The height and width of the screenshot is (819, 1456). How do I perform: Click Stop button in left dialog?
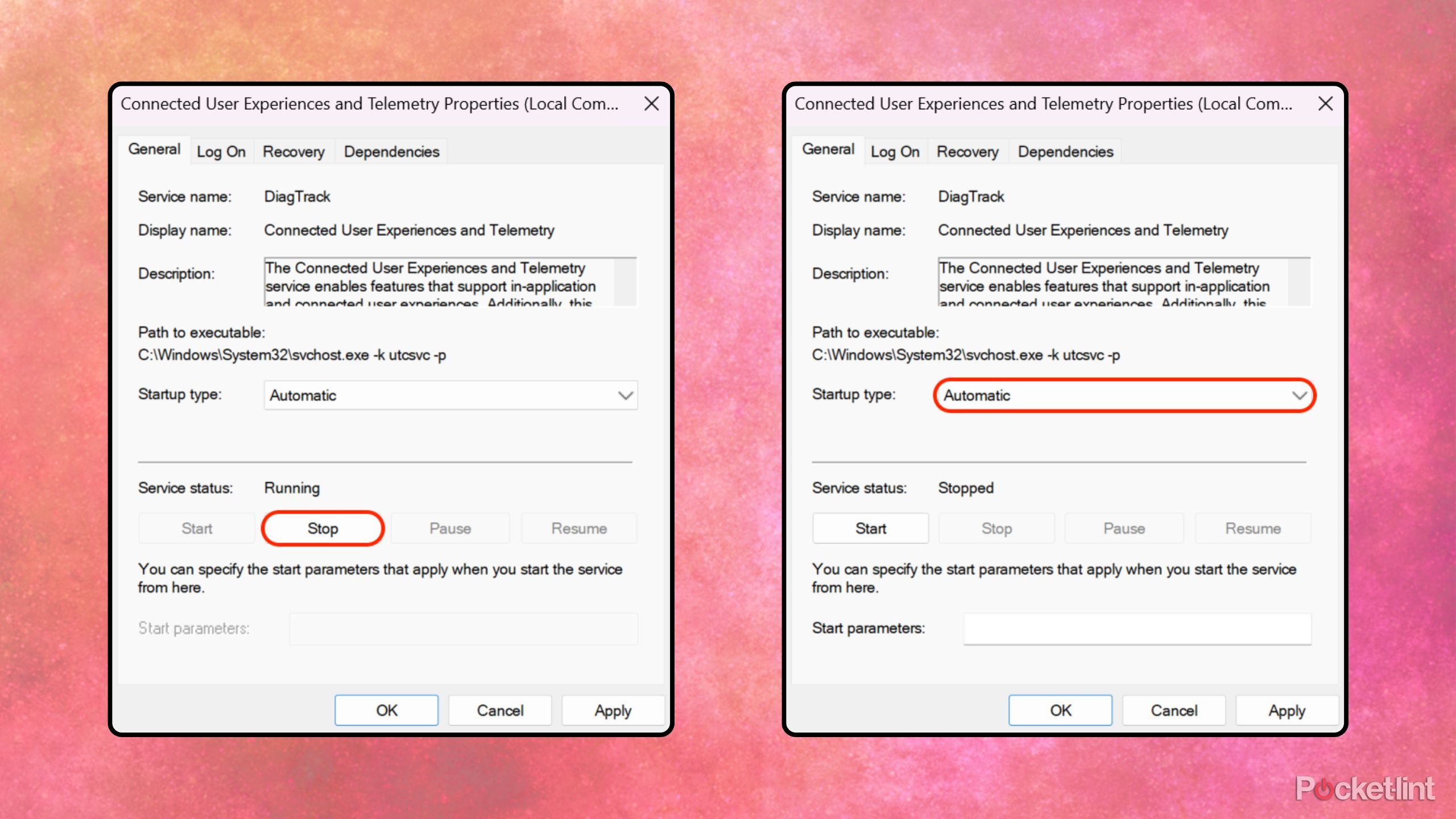click(322, 528)
